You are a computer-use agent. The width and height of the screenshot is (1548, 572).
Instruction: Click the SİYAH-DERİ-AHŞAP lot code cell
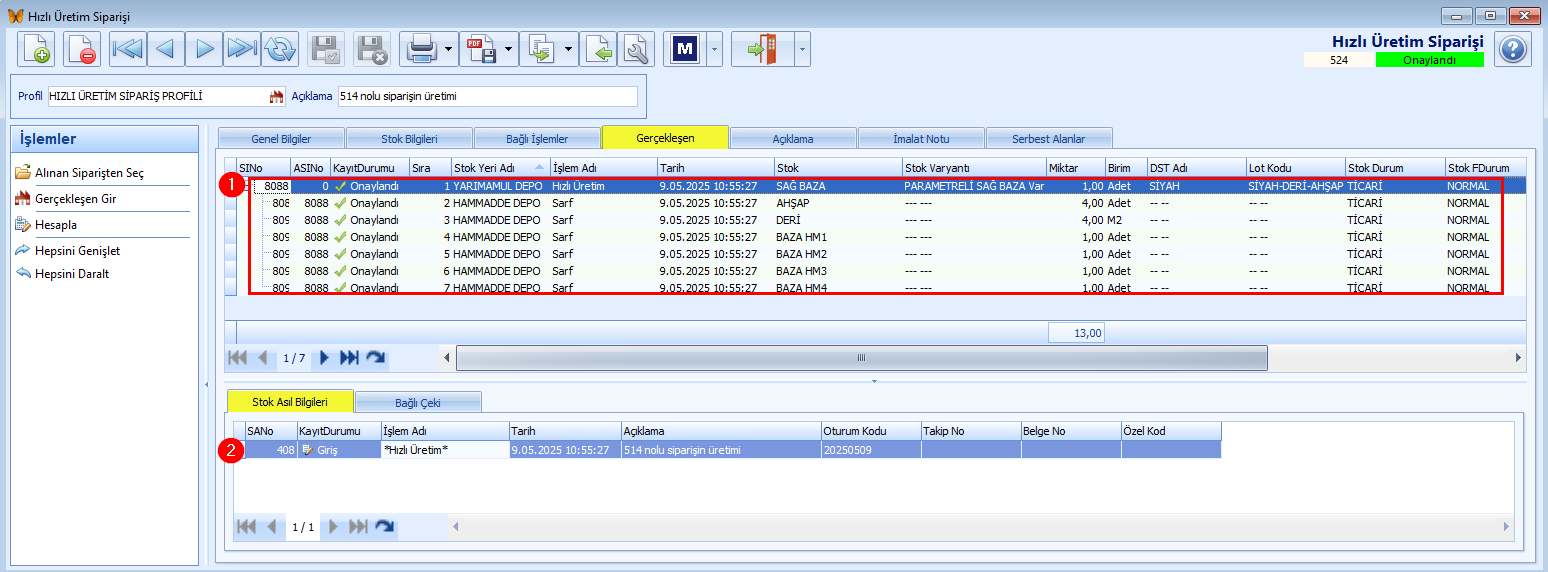1294,186
